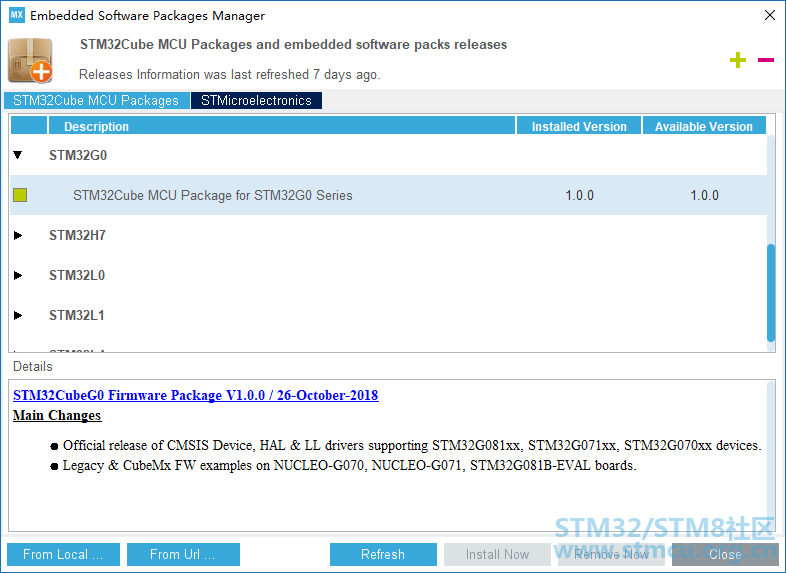Screen dimensions: 786x573
Task: Click the From Local button
Action: click(x=63, y=554)
